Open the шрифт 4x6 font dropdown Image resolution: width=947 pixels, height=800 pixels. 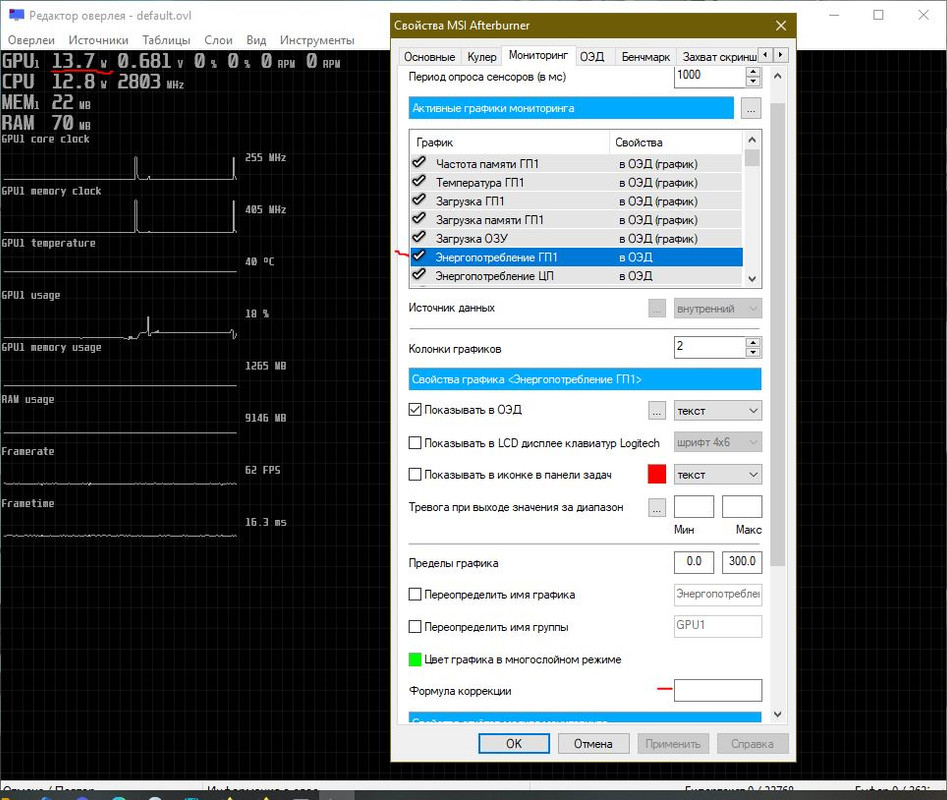coord(717,443)
